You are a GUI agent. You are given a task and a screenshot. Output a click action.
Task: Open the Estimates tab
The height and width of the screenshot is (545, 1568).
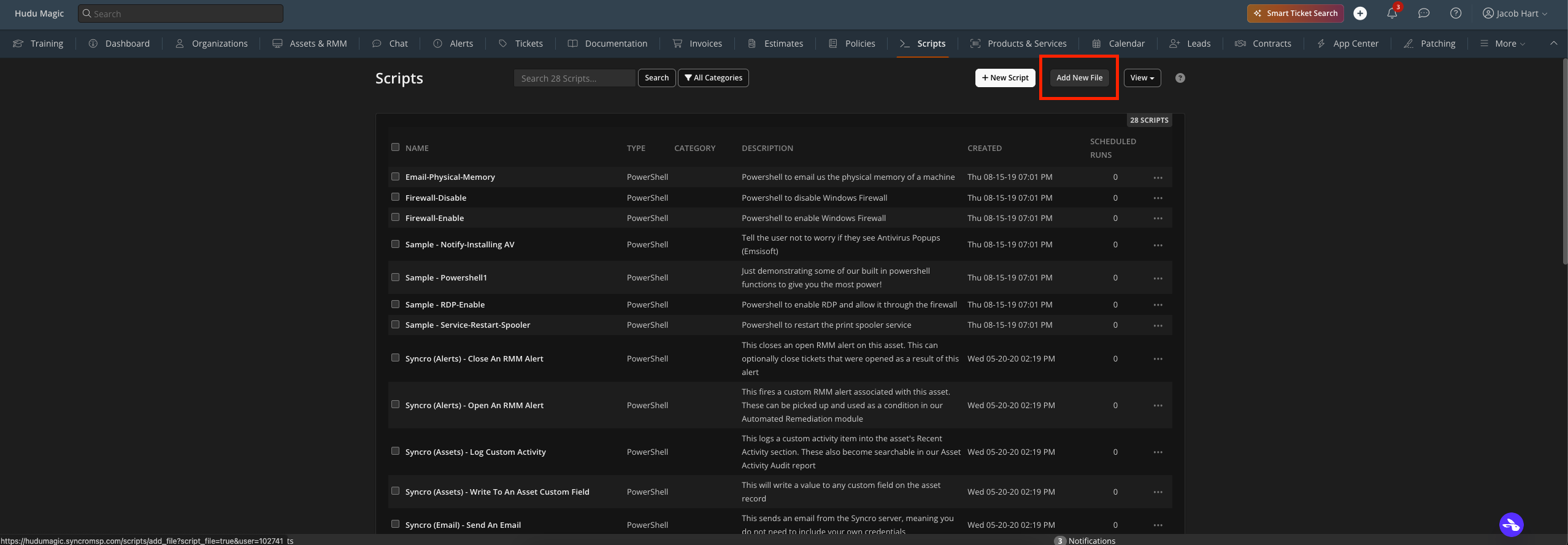pos(775,44)
